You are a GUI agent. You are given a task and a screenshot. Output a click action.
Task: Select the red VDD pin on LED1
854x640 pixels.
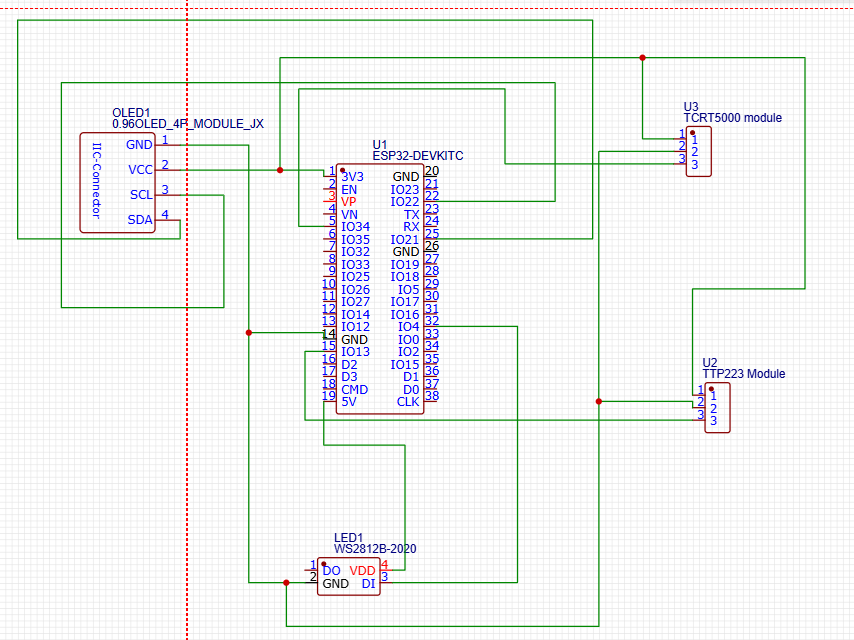[362, 570]
